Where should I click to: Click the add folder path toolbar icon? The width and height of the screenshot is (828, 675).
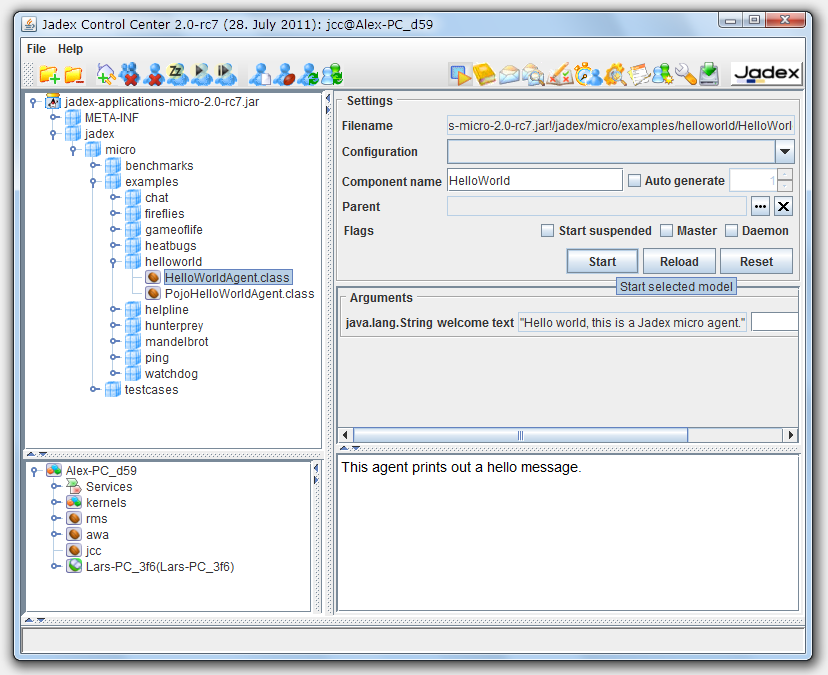click(49, 74)
